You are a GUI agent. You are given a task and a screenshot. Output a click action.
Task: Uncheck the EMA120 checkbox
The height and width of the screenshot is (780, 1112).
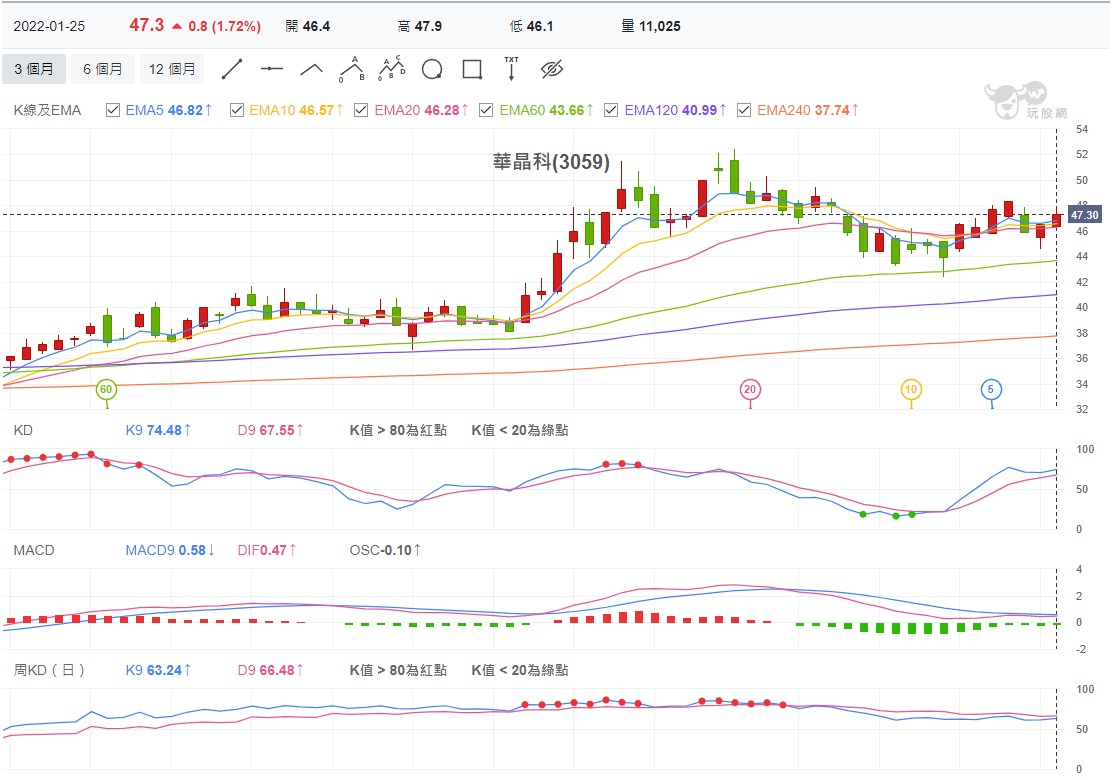pos(611,110)
